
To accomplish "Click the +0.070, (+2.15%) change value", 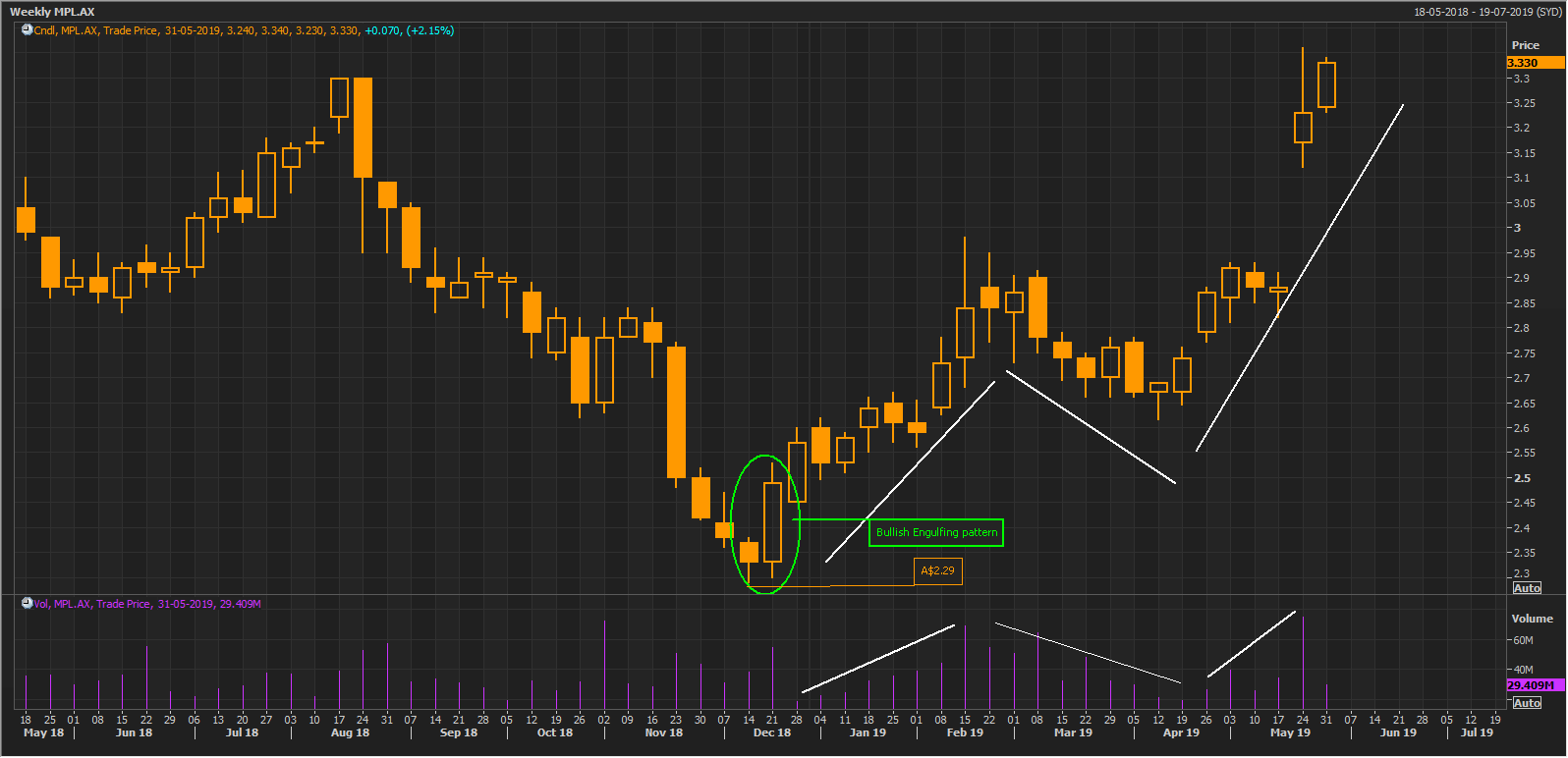I will coord(409,30).
